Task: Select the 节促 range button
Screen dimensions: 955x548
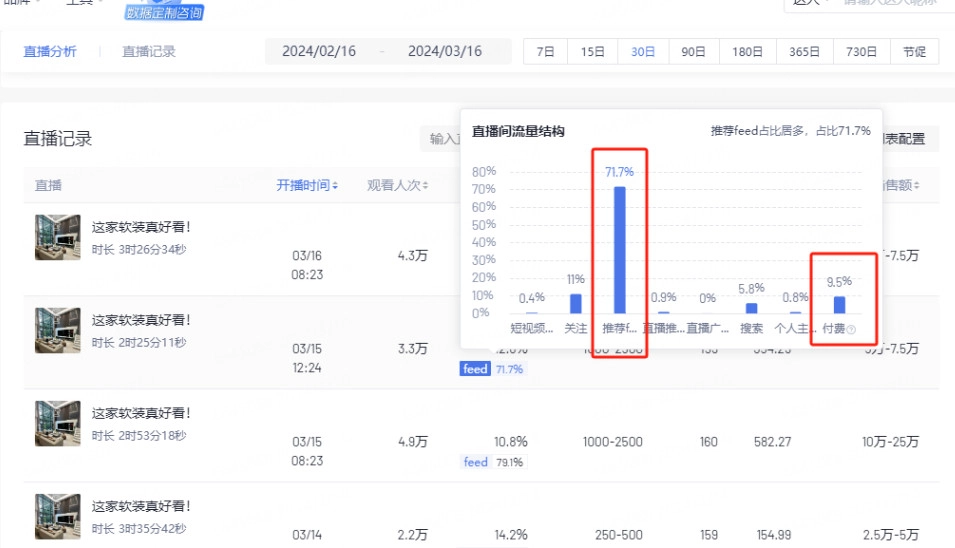Action: pos(914,52)
